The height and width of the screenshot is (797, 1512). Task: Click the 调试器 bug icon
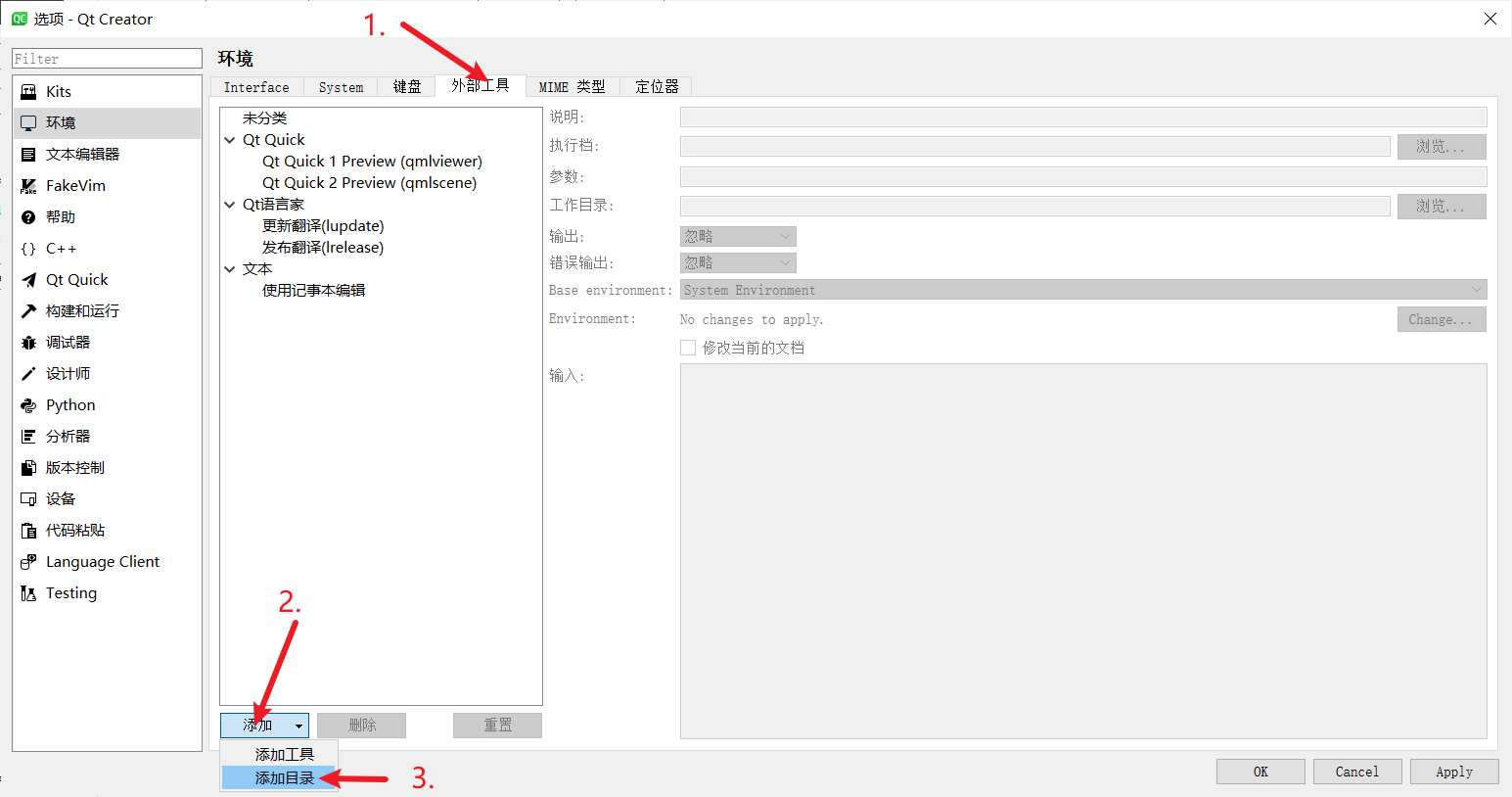coord(28,343)
